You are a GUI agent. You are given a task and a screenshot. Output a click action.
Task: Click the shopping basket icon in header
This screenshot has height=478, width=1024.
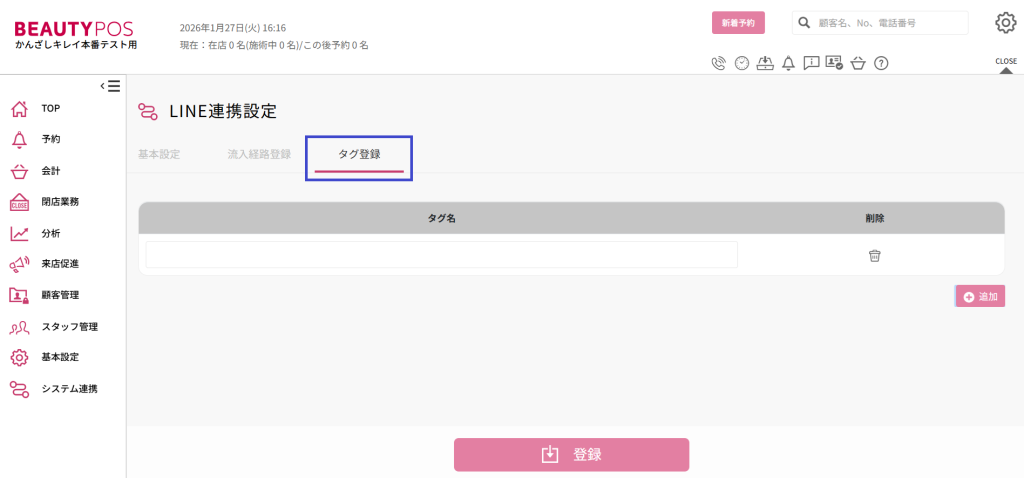(858, 63)
